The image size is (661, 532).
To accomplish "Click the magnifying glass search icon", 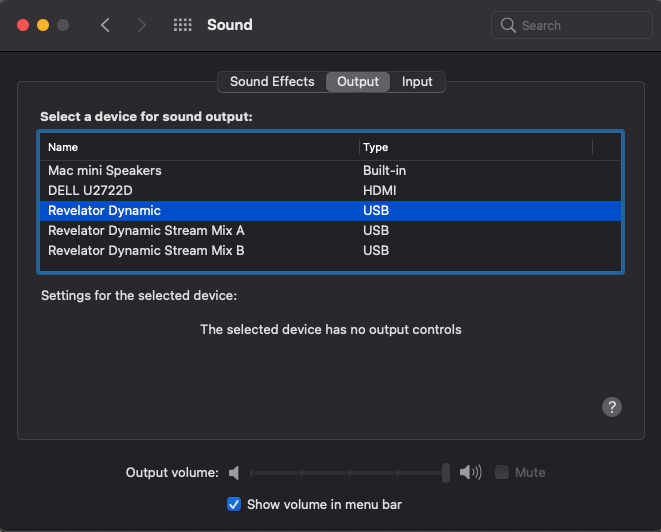I will click(508, 25).
